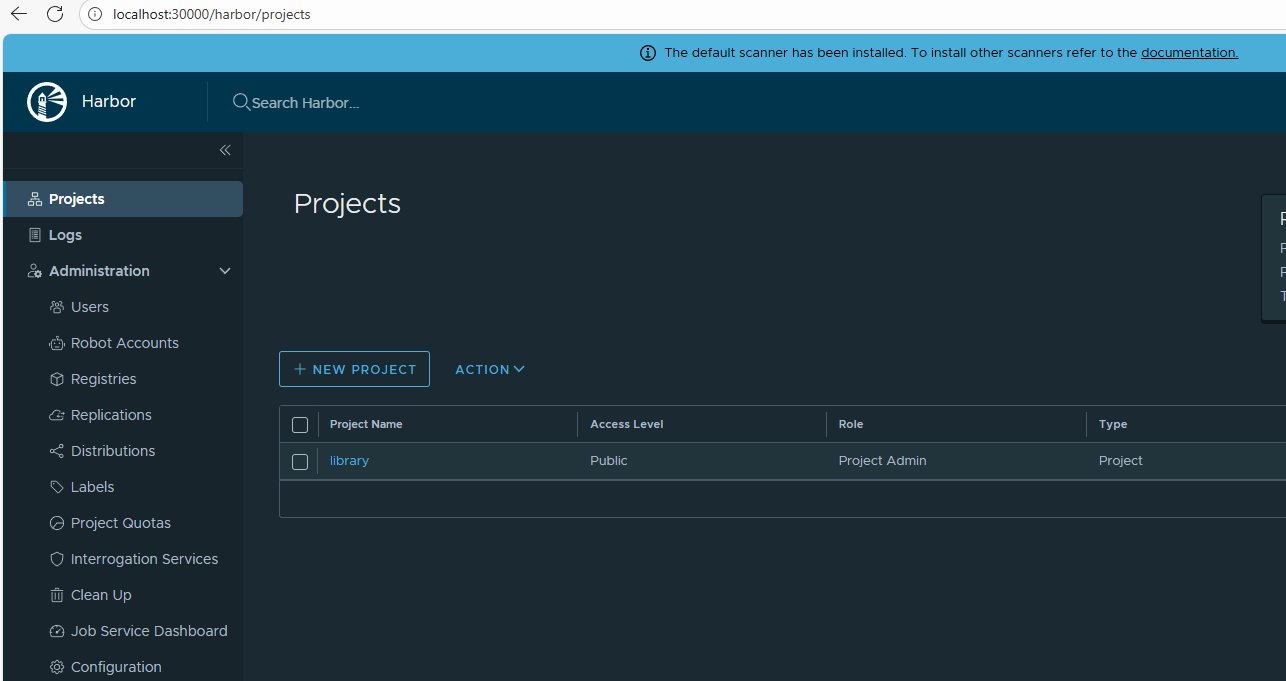Click the Harbor title text
The image size is (1286, 681).
click(x=108, y=101)
